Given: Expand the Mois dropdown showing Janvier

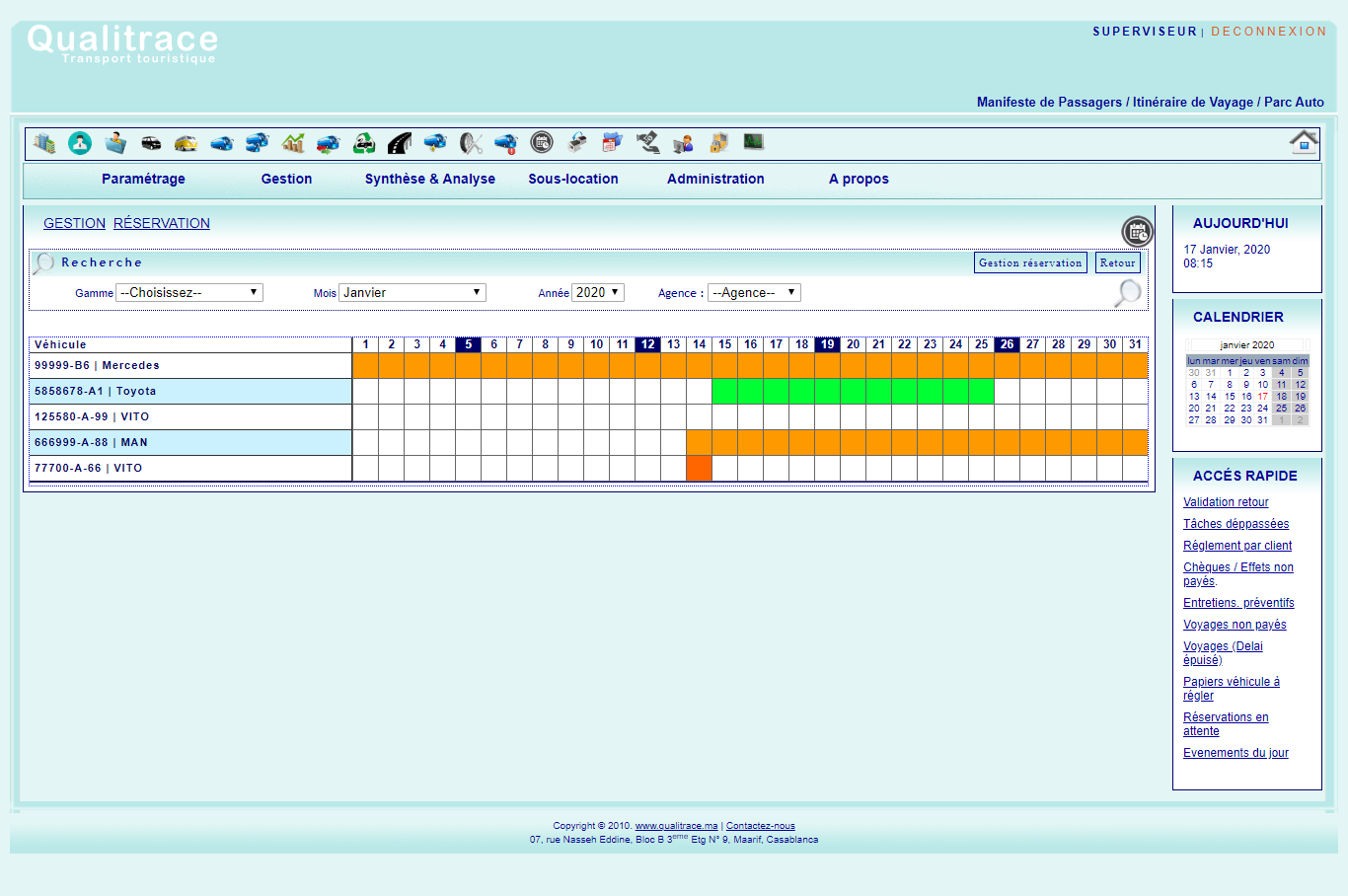Looking at the screenshot, I should tap(412, 293).
